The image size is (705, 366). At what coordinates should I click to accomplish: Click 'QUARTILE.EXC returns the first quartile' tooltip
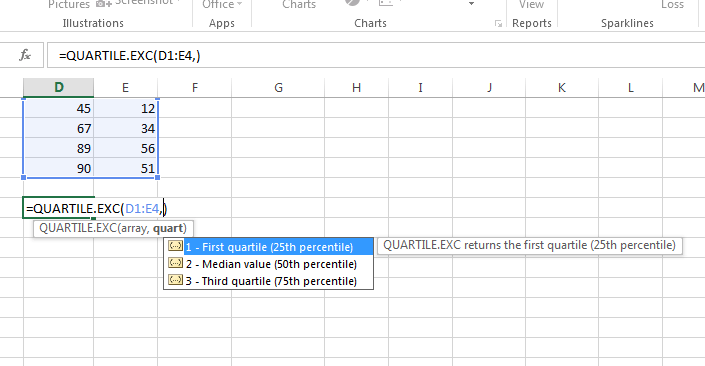tap(530, 245)
